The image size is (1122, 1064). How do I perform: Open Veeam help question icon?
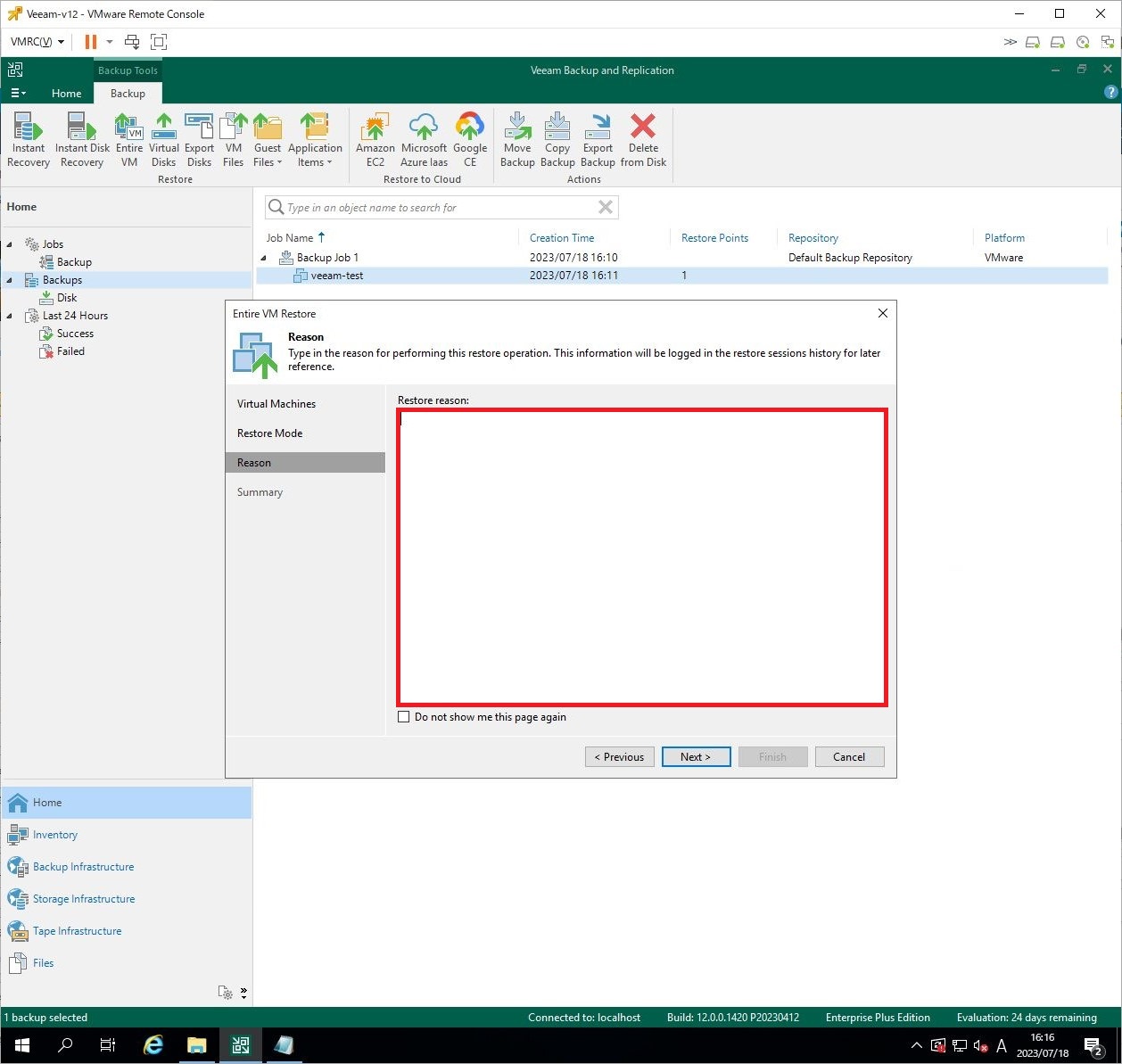pyautogui.click(x=1110, y=92)
